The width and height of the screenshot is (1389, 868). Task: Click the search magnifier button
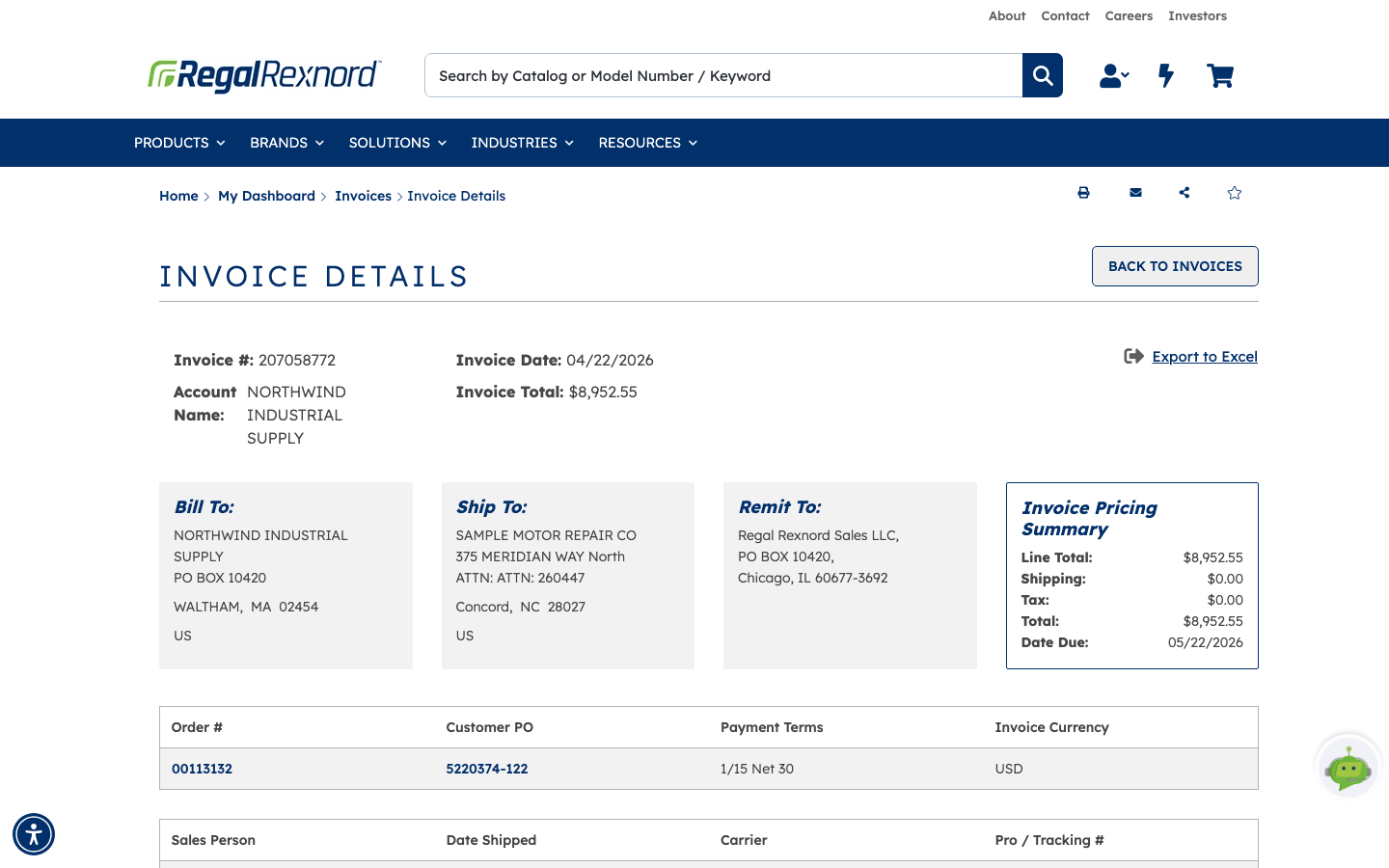point(1043,75)
